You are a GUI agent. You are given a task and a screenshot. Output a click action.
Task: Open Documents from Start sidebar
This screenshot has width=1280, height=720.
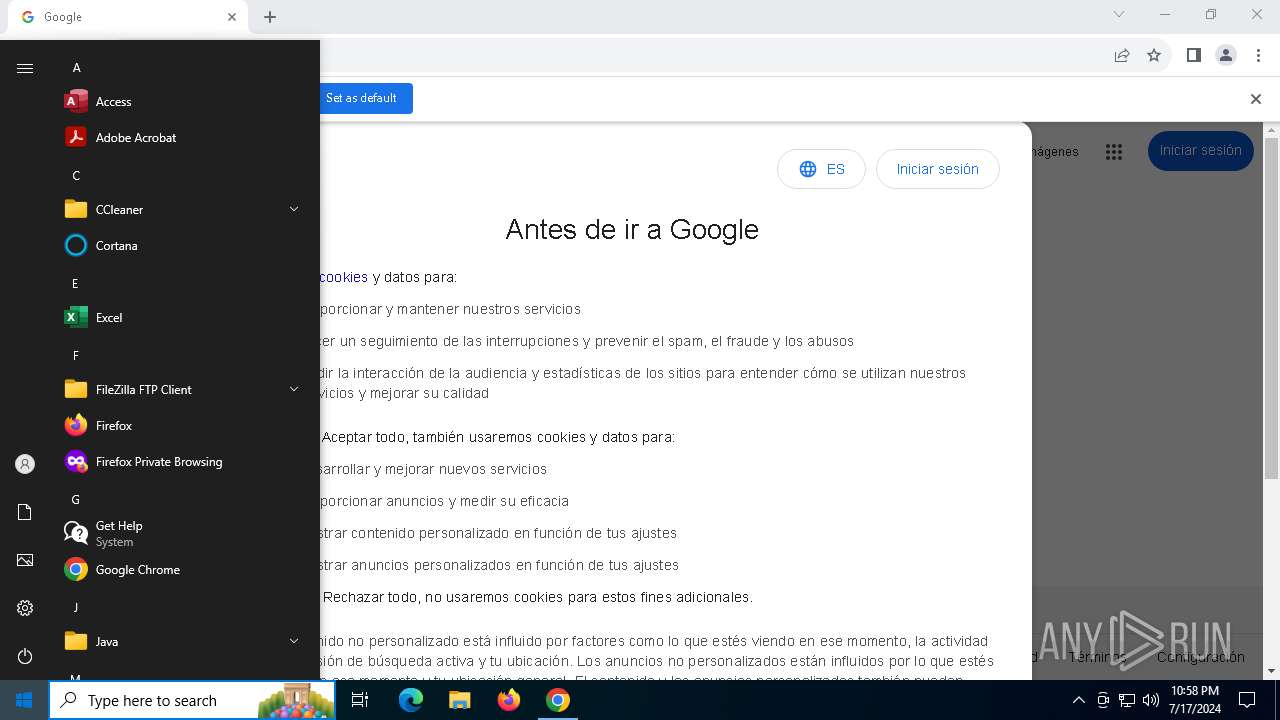(25, 512)
